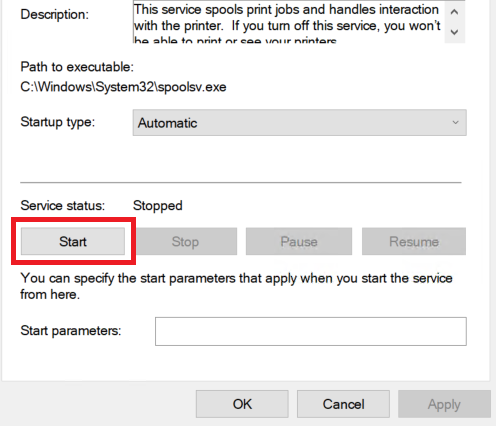Start the print spooler service
Image resolution: width=496 pixels, height=426 pixels.
point(73,242)
